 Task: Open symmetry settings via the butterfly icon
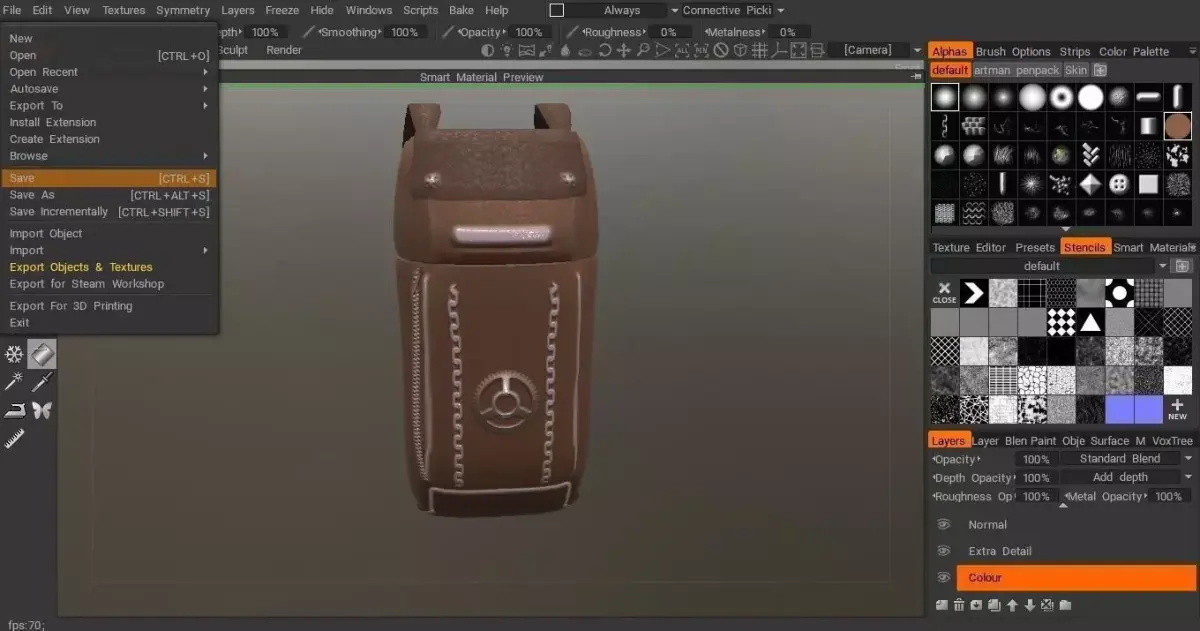click(x=42, y=410)
